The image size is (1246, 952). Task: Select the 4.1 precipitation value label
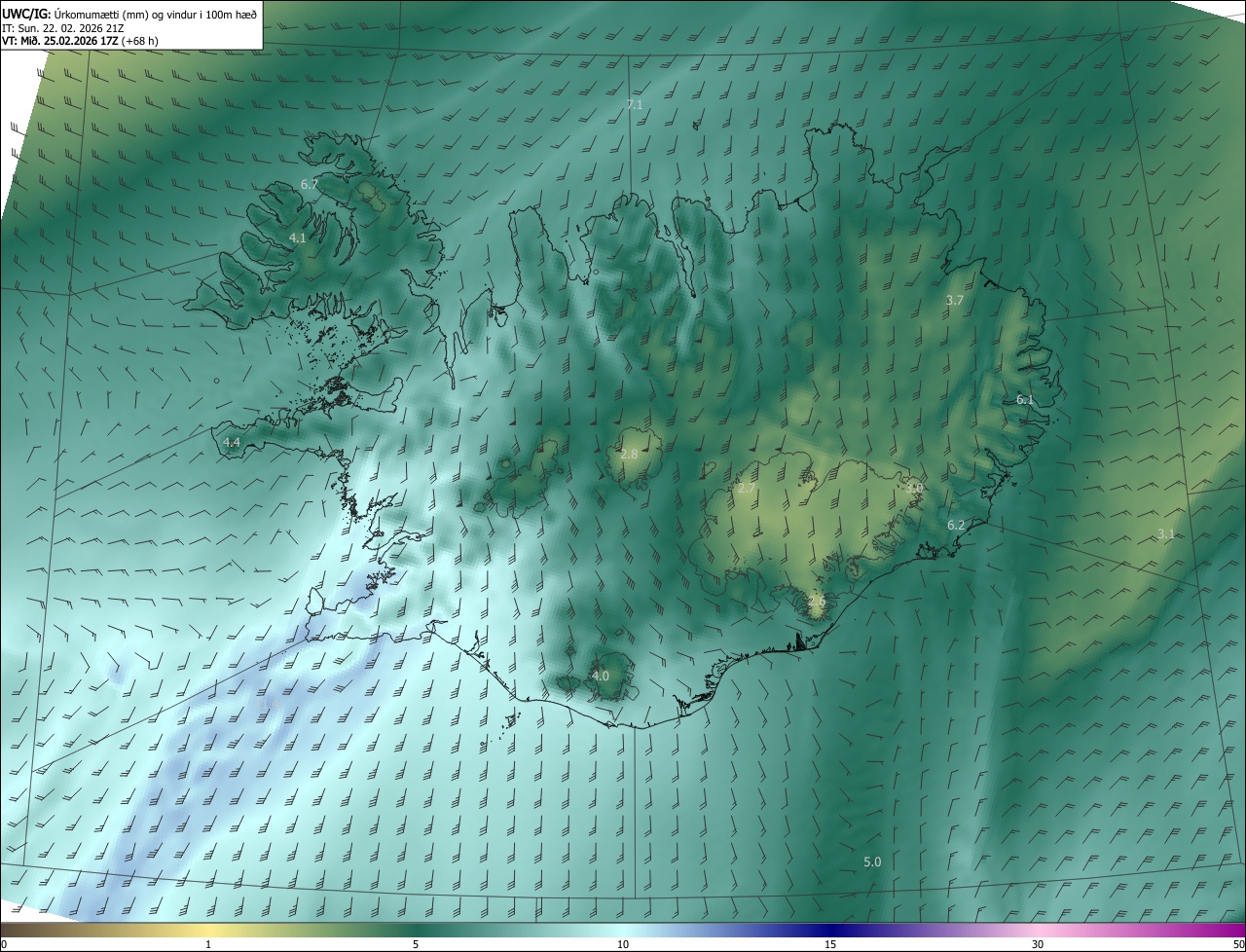pos(298,238)
